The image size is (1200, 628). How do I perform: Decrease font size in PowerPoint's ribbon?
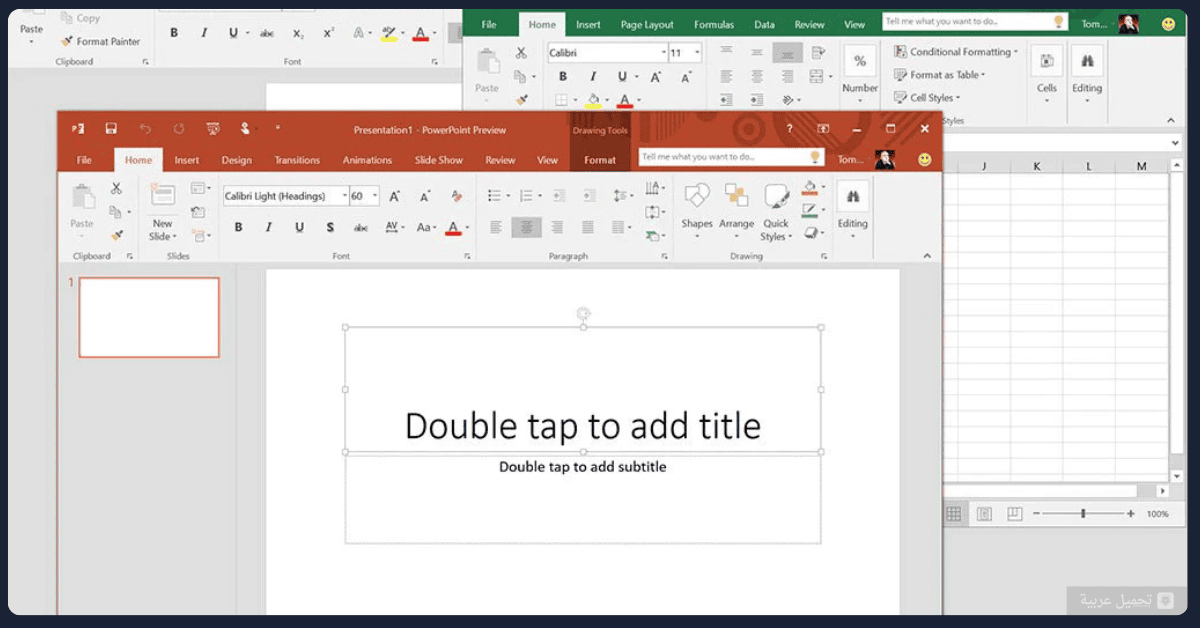pyautogui.click(x=424, y=196)
